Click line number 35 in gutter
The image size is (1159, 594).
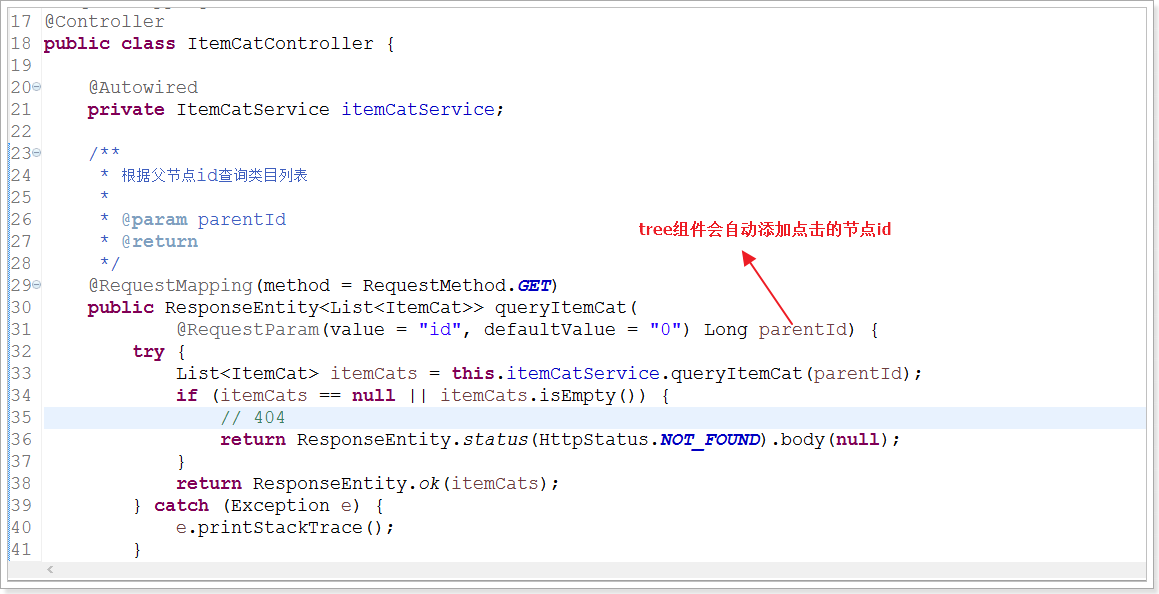(21, 417)
